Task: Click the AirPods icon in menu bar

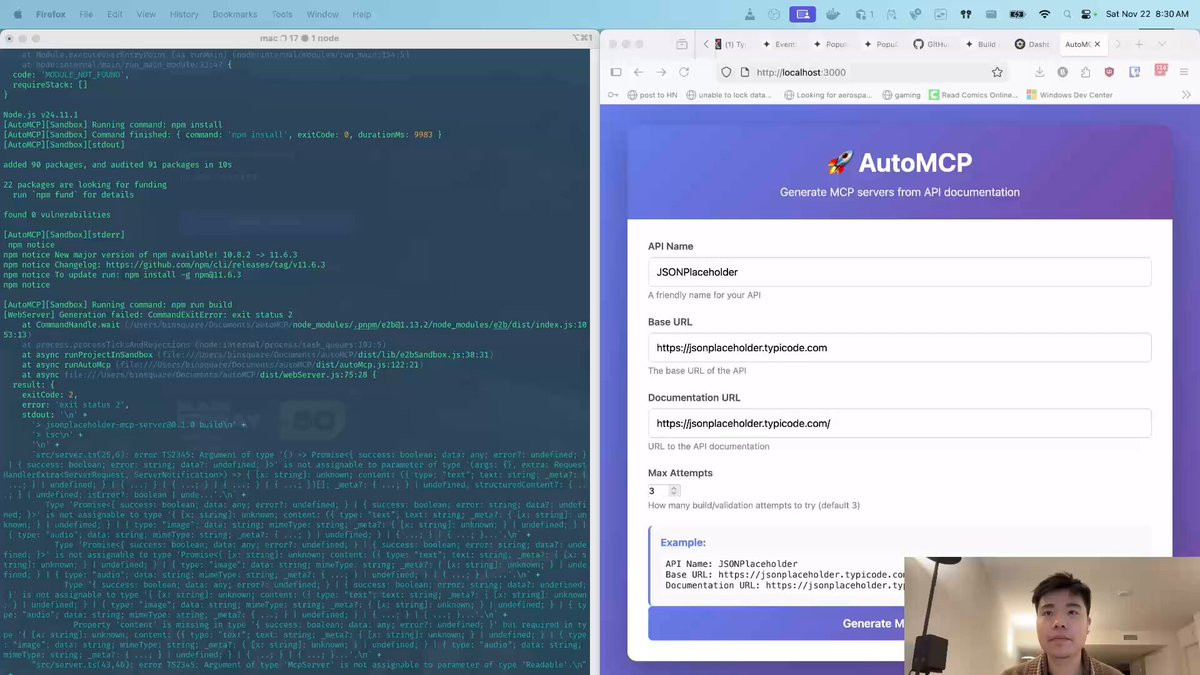Action: point(966,14)
